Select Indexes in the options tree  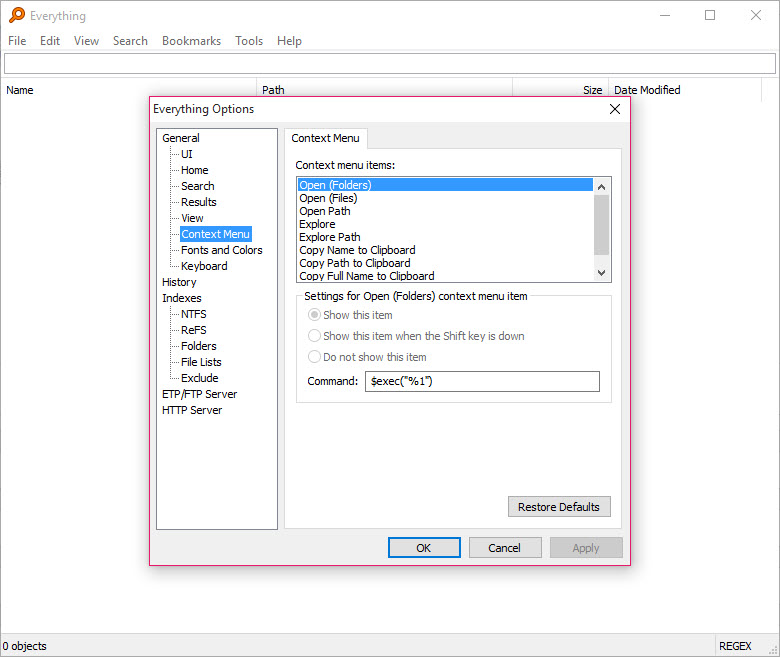tap(182, 298)
